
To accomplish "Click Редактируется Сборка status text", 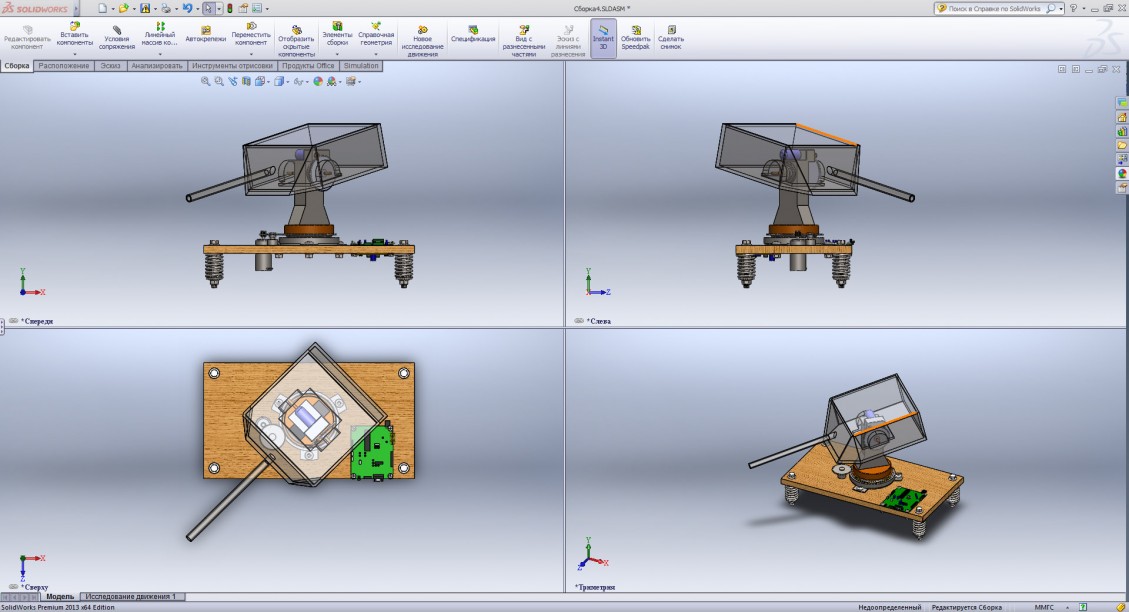I will pos(966,607).
